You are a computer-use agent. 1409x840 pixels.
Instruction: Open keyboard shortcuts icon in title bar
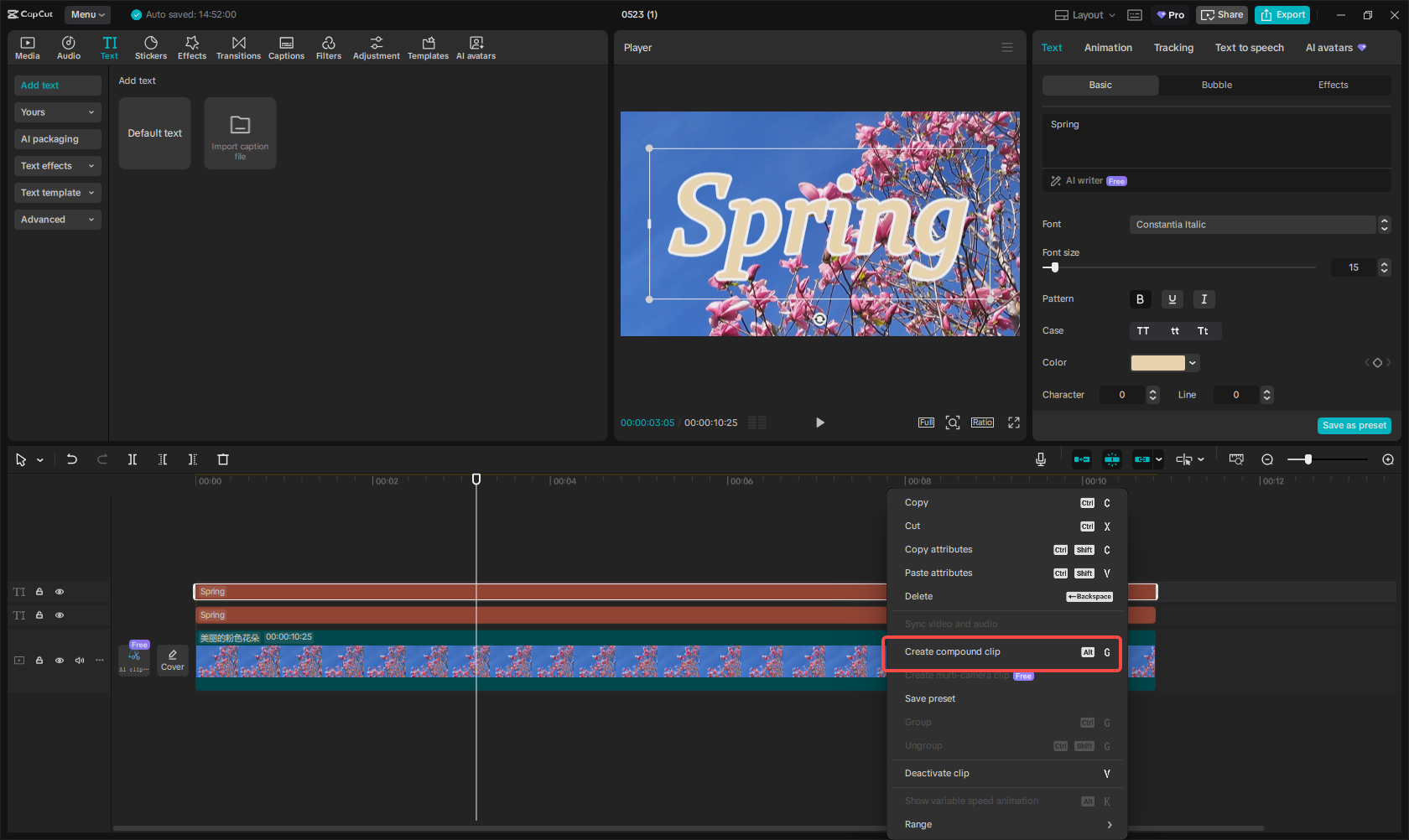[x=1135, y=15]
